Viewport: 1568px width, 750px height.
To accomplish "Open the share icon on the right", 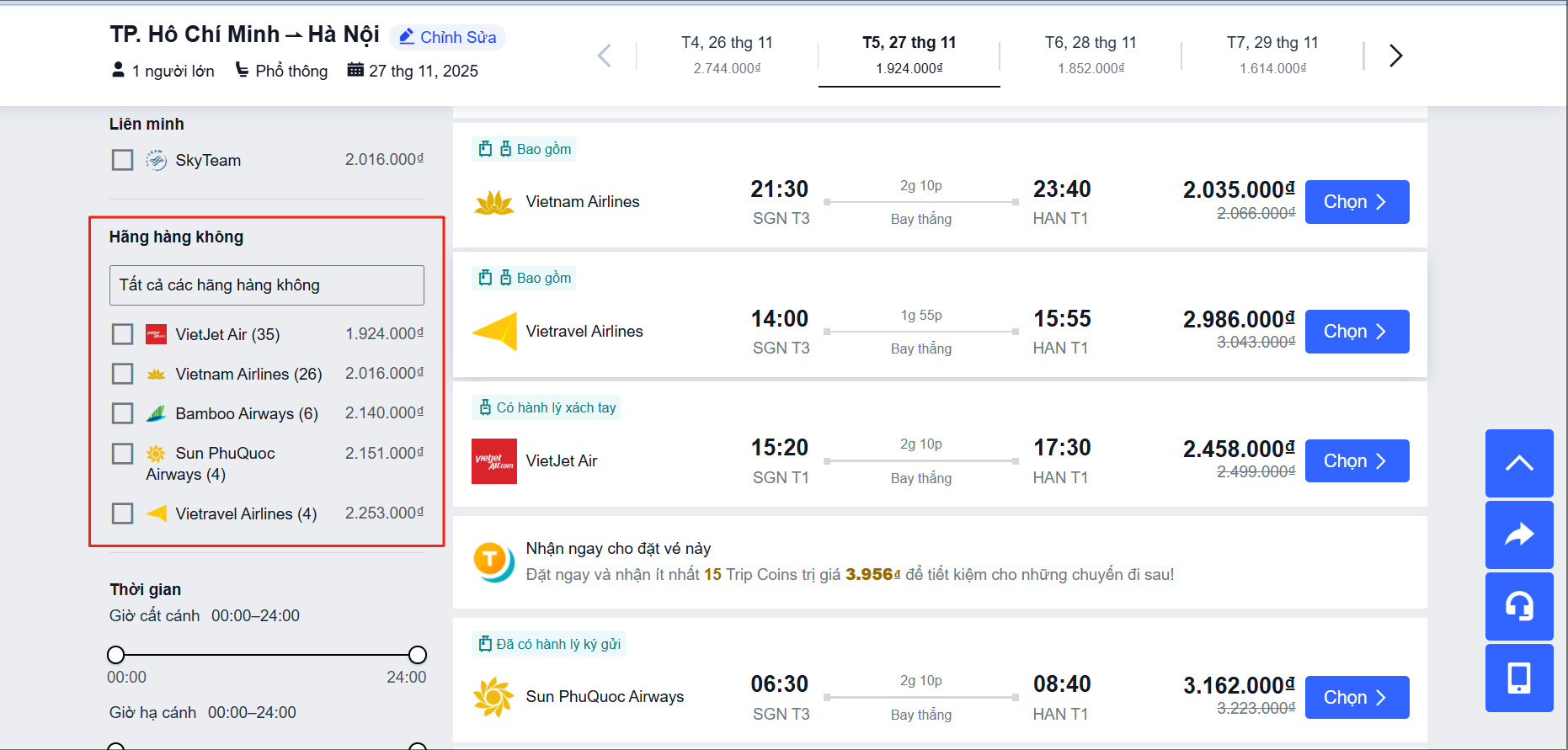I will [x=1519, y=535].
